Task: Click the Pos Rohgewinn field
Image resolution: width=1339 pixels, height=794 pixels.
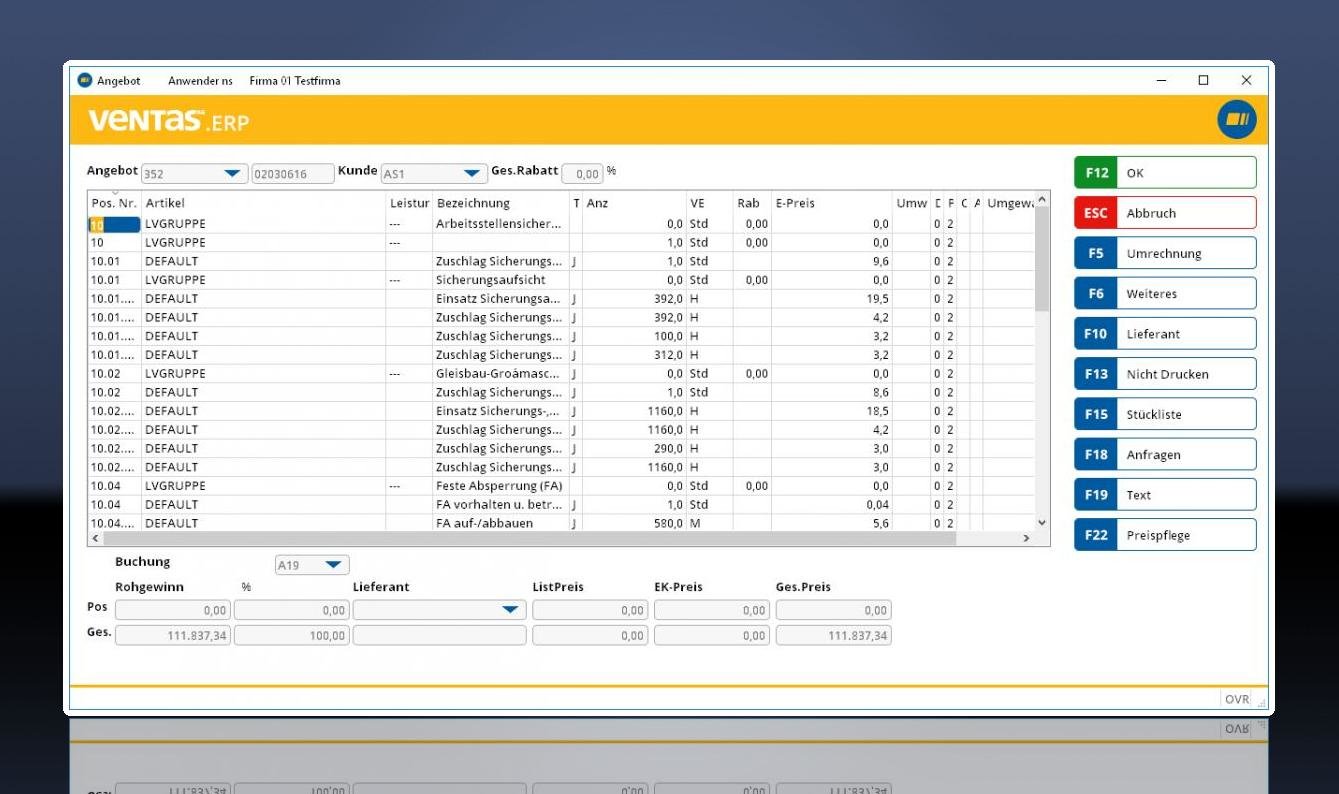Action: coord(173,610)
